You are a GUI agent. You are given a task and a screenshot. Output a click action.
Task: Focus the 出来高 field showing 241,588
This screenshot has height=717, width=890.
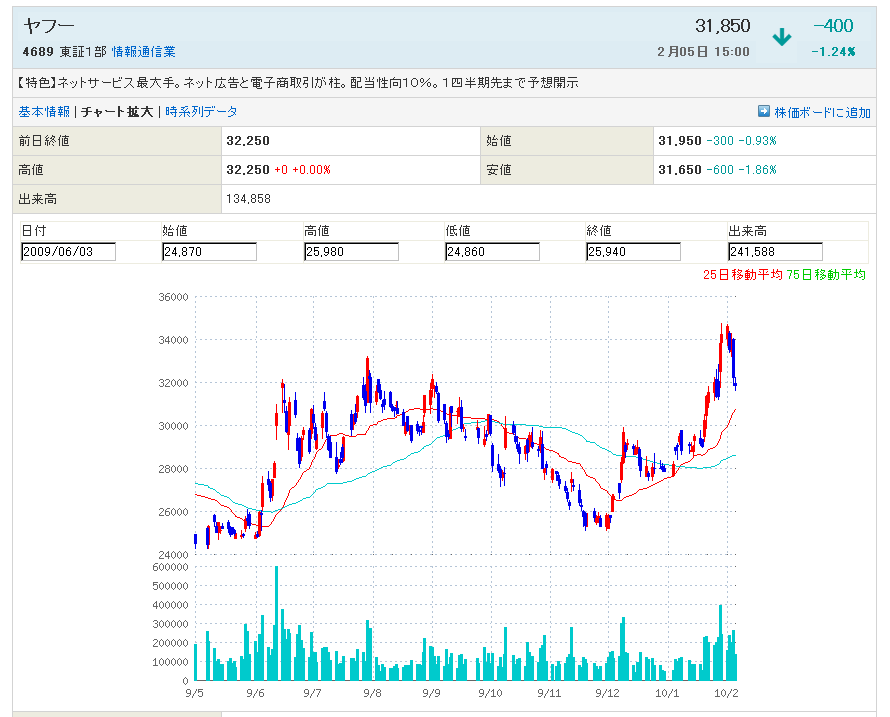pos(775,252)
